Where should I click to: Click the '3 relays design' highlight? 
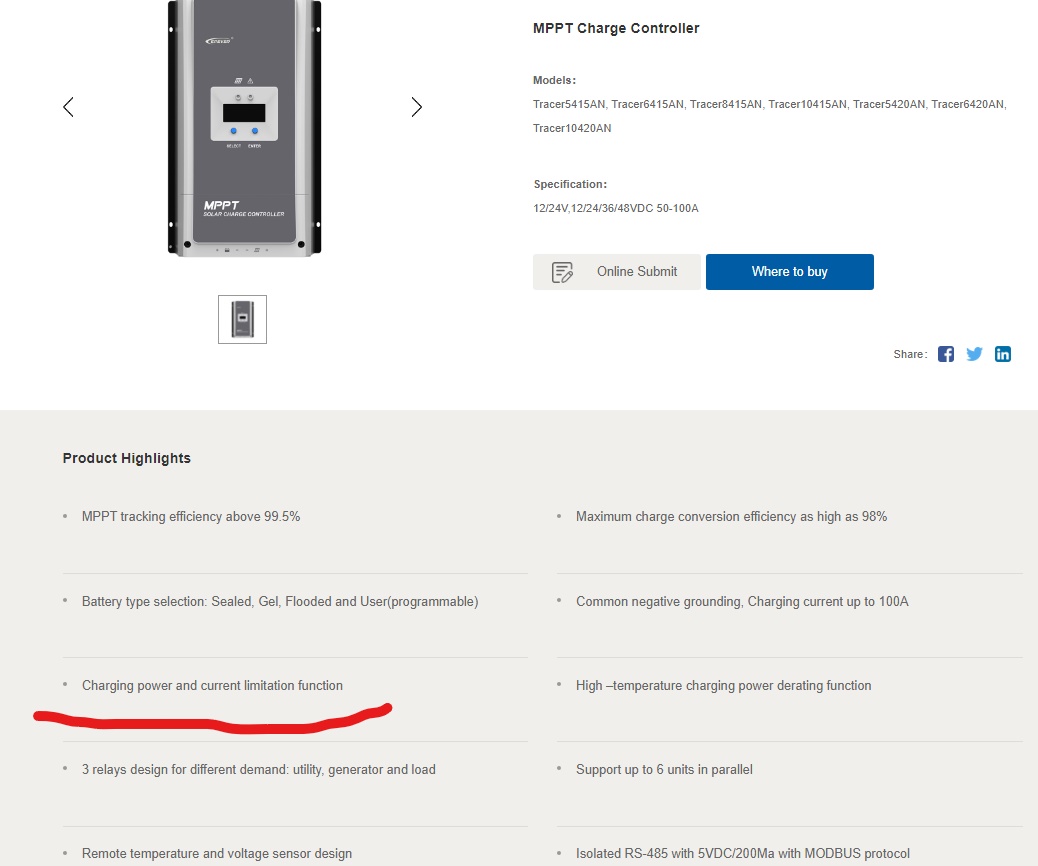259,769
